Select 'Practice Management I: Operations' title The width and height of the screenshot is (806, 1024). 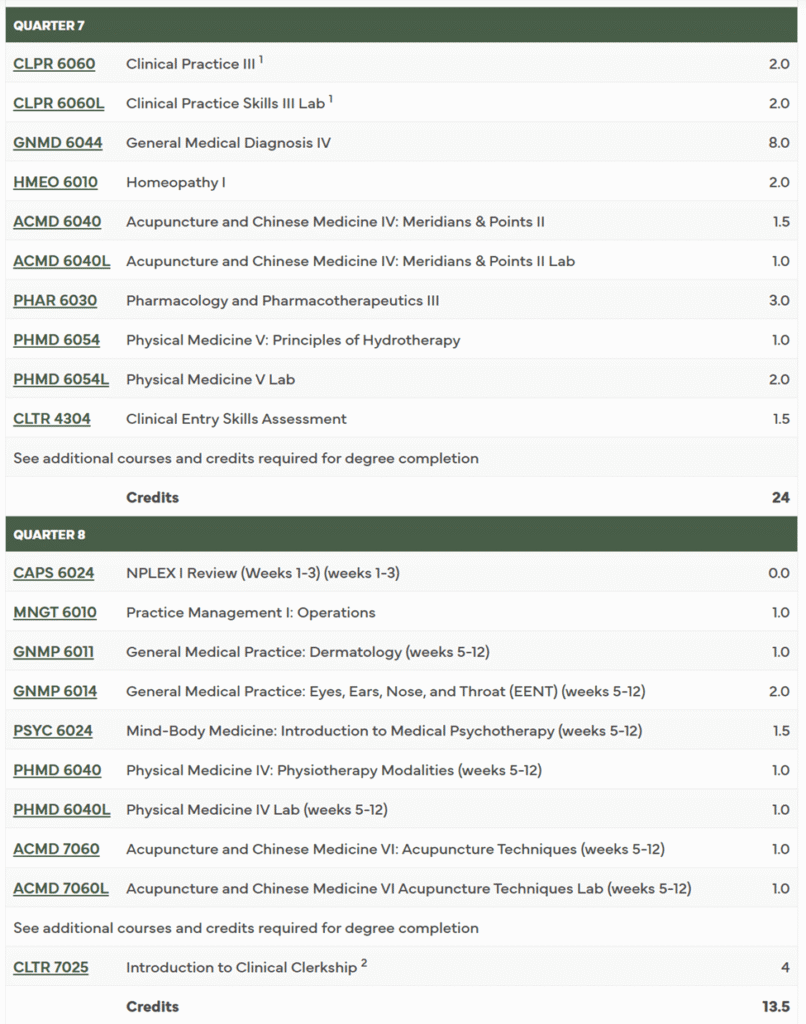pyautogui.click(x=251, y=613)
